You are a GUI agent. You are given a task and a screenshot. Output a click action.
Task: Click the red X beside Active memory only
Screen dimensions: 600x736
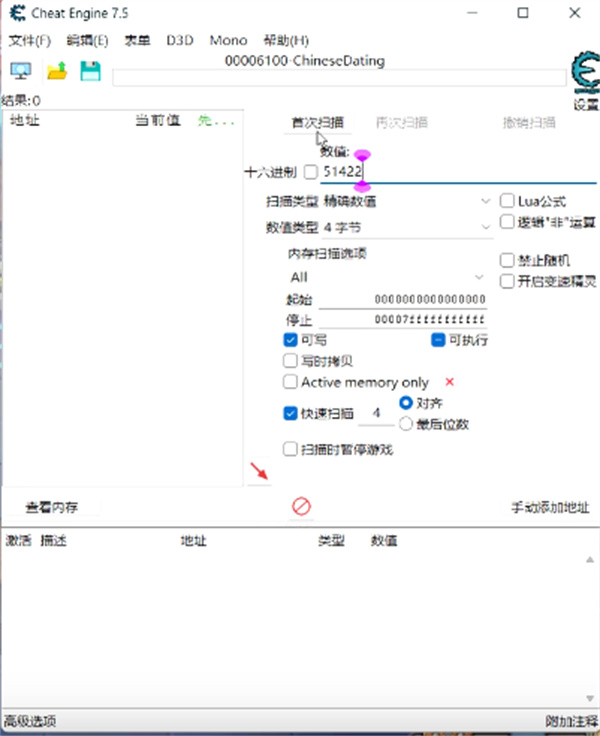tap(450, 382)
